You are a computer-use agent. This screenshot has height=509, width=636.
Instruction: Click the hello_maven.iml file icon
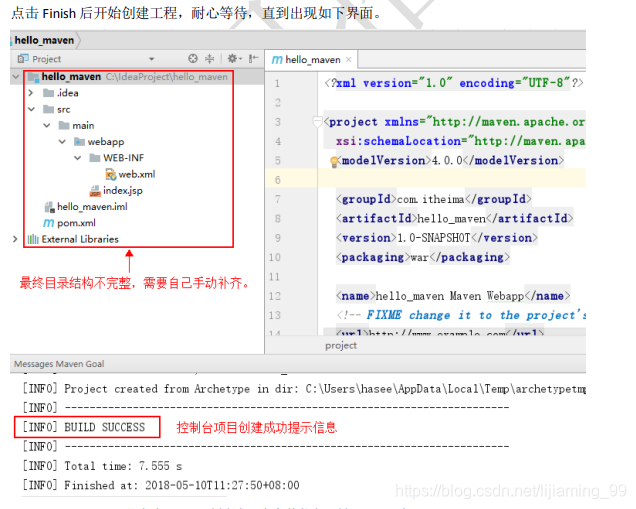[x=49, y=207]
